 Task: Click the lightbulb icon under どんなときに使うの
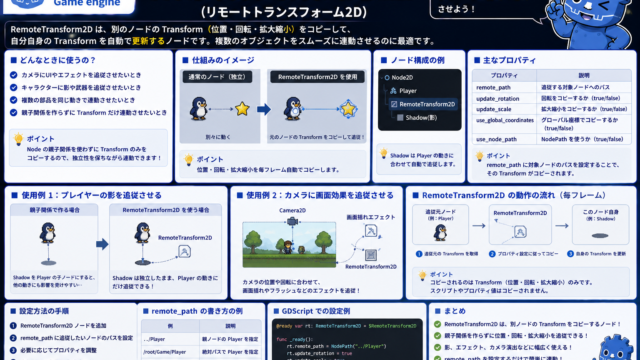[x=18, y=139]
